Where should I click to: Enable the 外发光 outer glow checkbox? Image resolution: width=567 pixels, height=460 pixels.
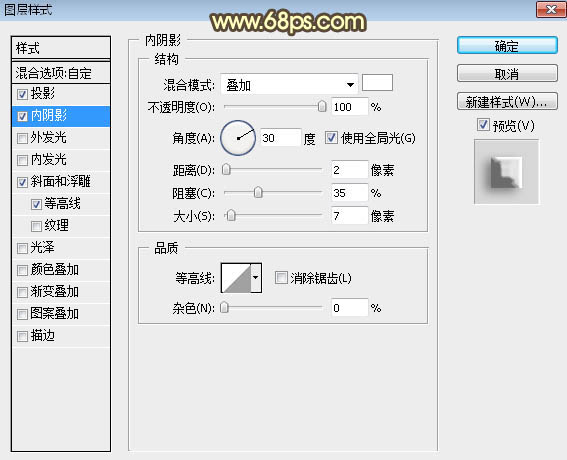coord(22,138)
